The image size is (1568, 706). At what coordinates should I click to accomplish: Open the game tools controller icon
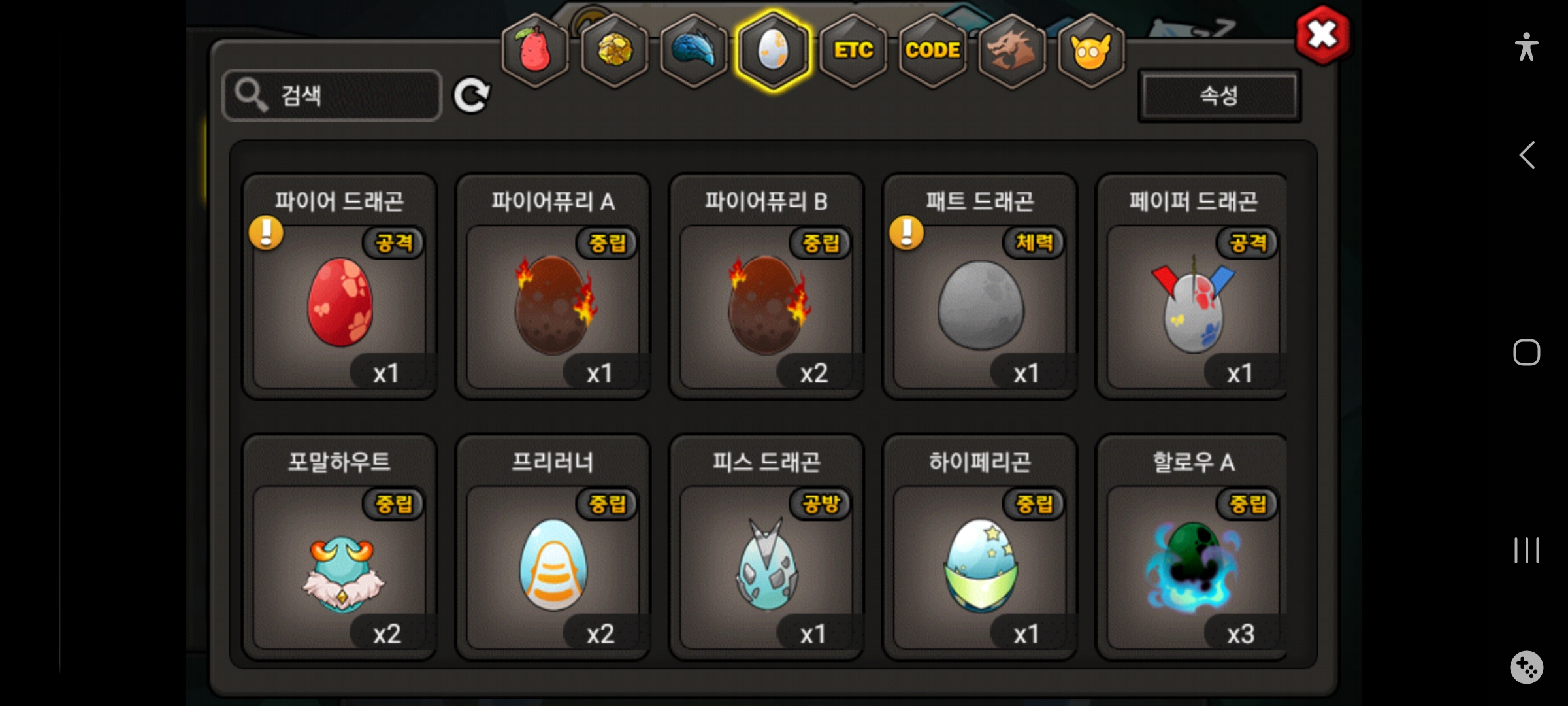(x=1527, y=667)
